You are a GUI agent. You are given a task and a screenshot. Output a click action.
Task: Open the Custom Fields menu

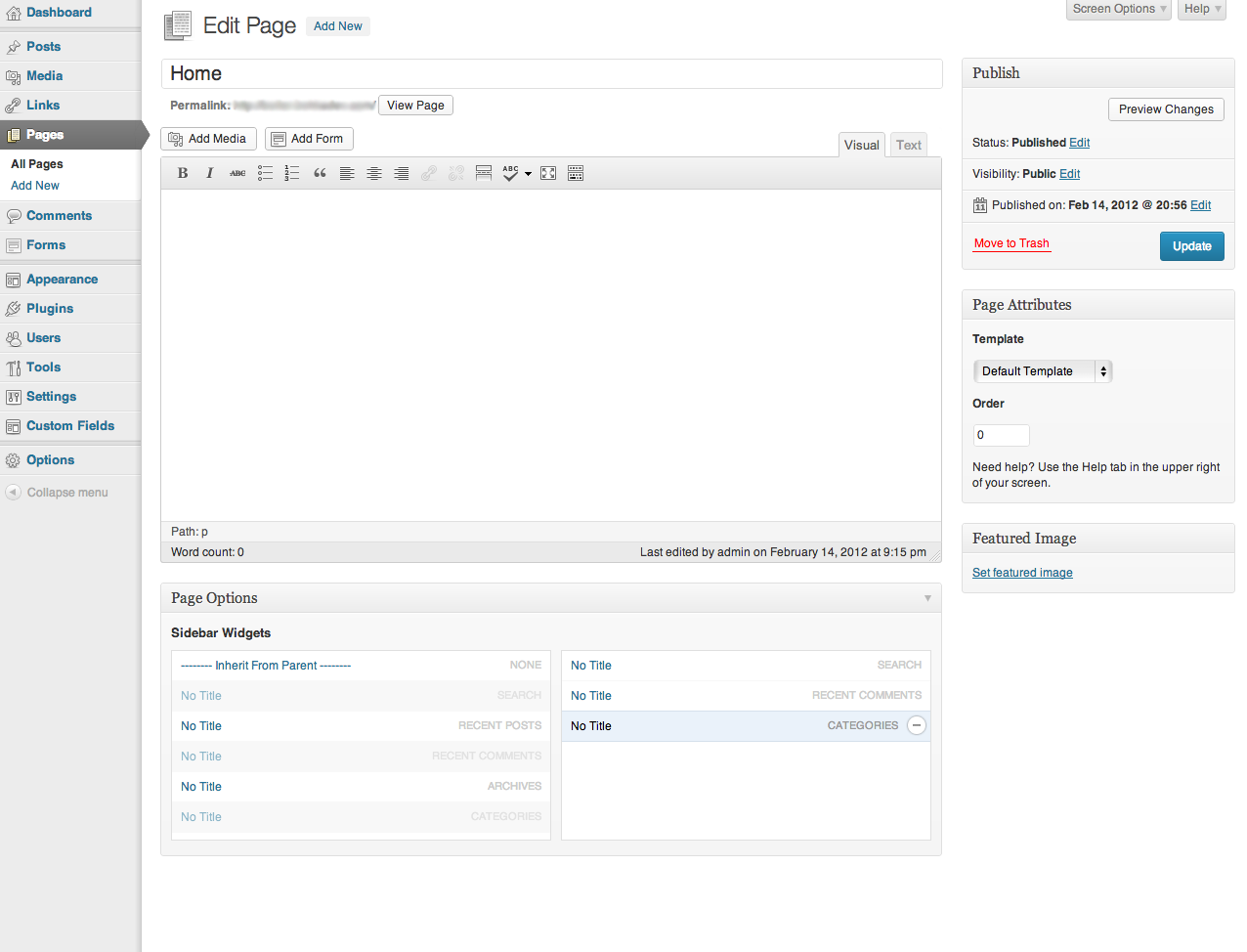pyautogui.click(x=70, y=426)
